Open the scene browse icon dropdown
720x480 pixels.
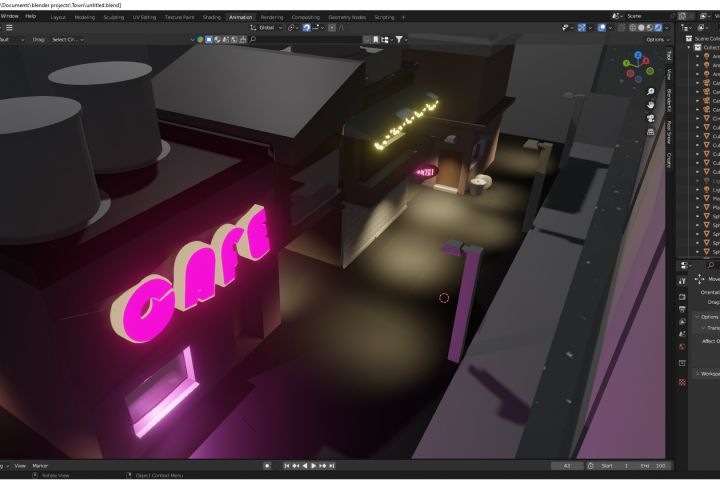616,16
